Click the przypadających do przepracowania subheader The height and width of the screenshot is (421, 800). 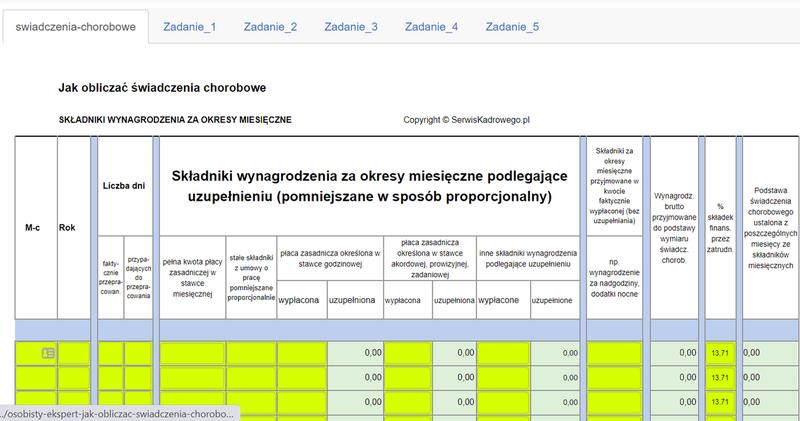click(138, 278)
